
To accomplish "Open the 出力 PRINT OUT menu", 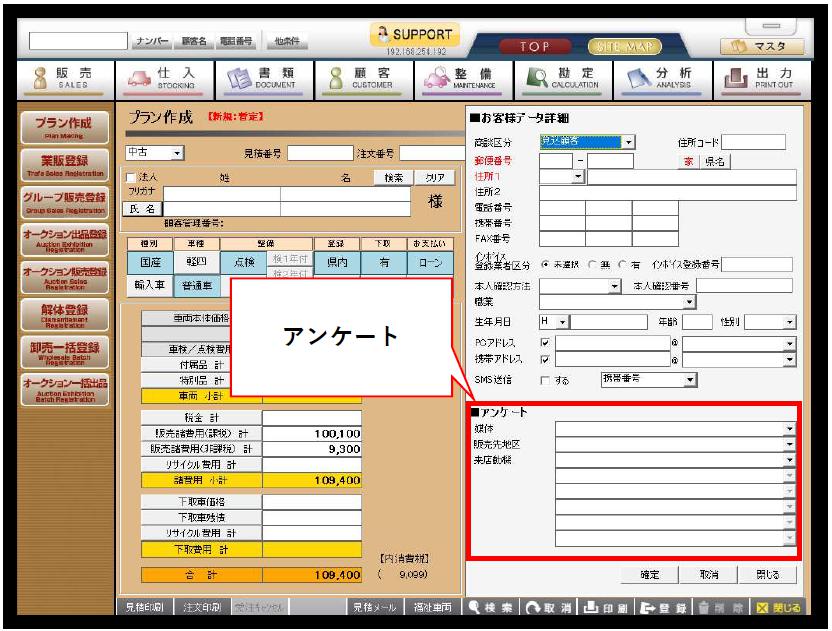I will [x=762, y=79].
